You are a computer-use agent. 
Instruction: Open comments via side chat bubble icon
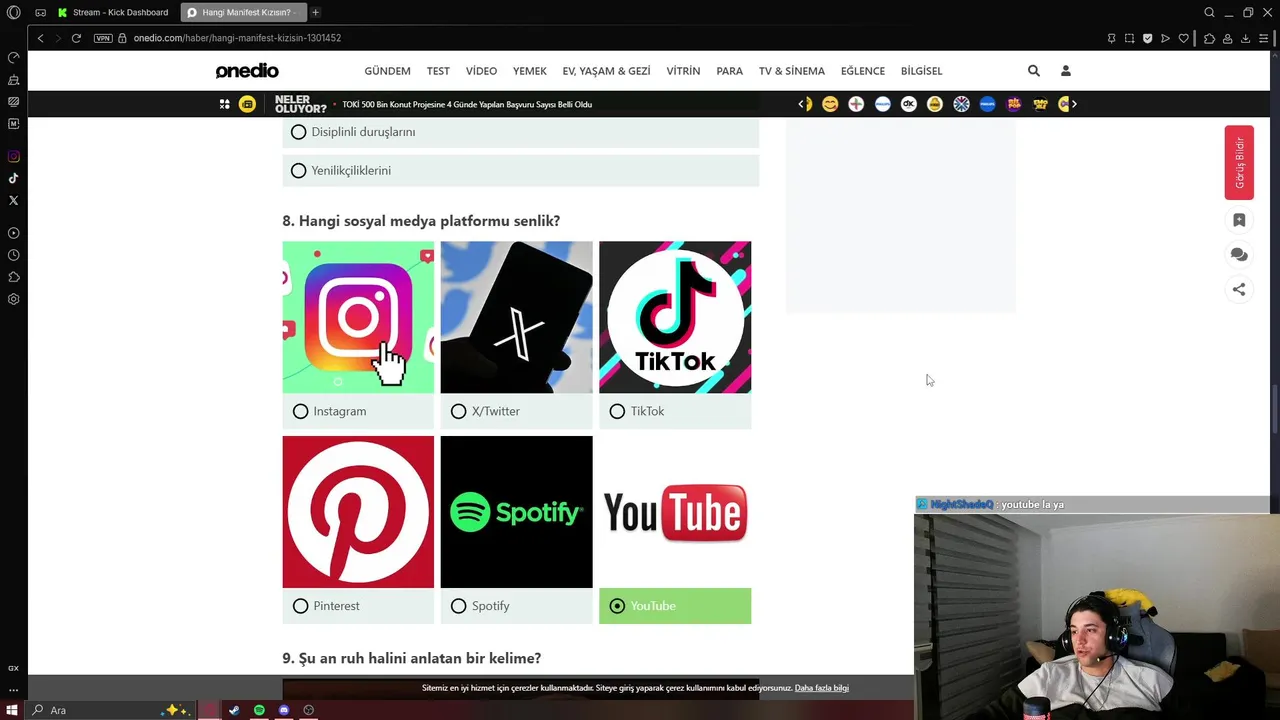tap(1239, 255)
